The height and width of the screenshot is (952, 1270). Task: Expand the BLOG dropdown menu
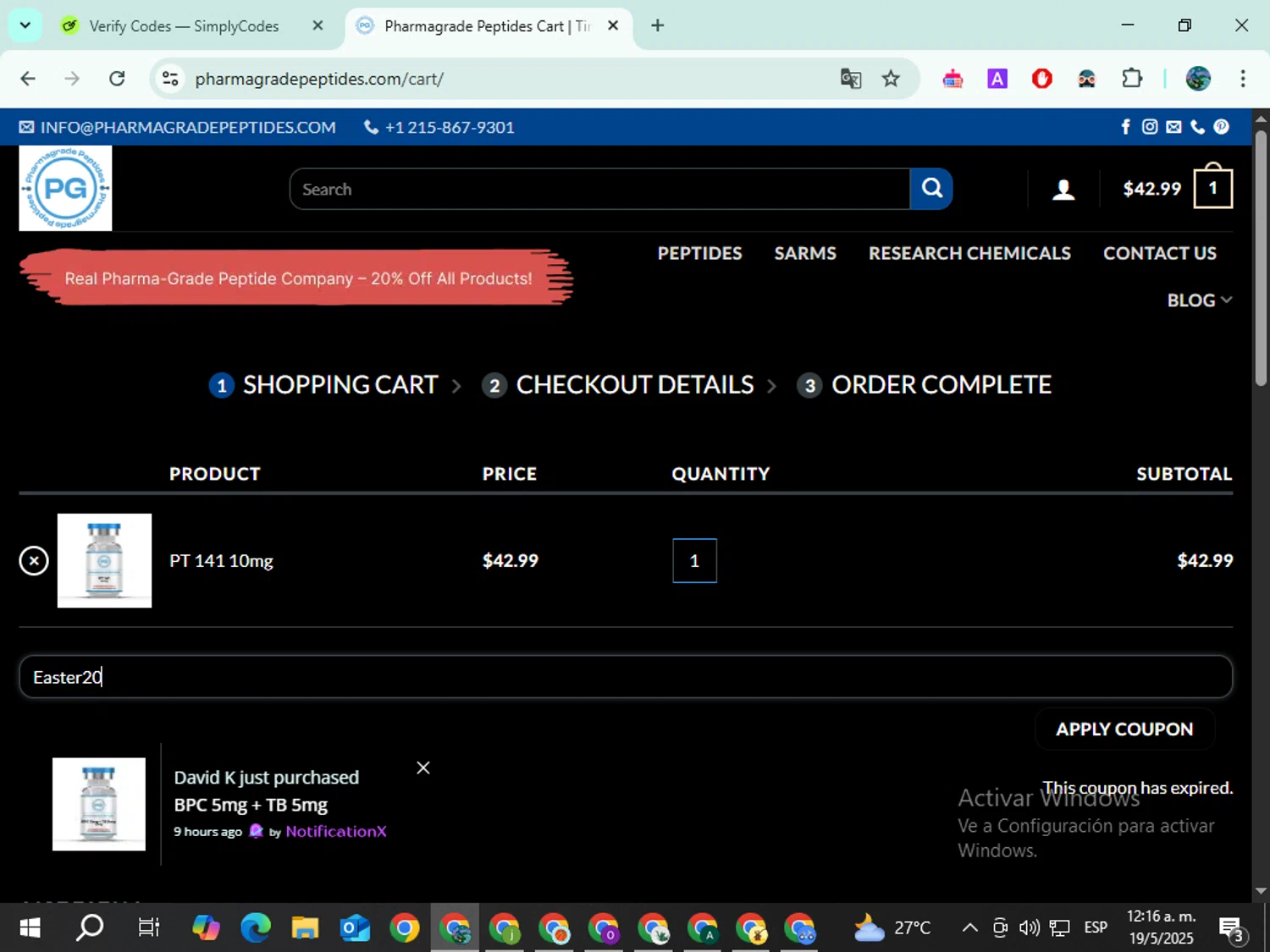[1199, 300]
